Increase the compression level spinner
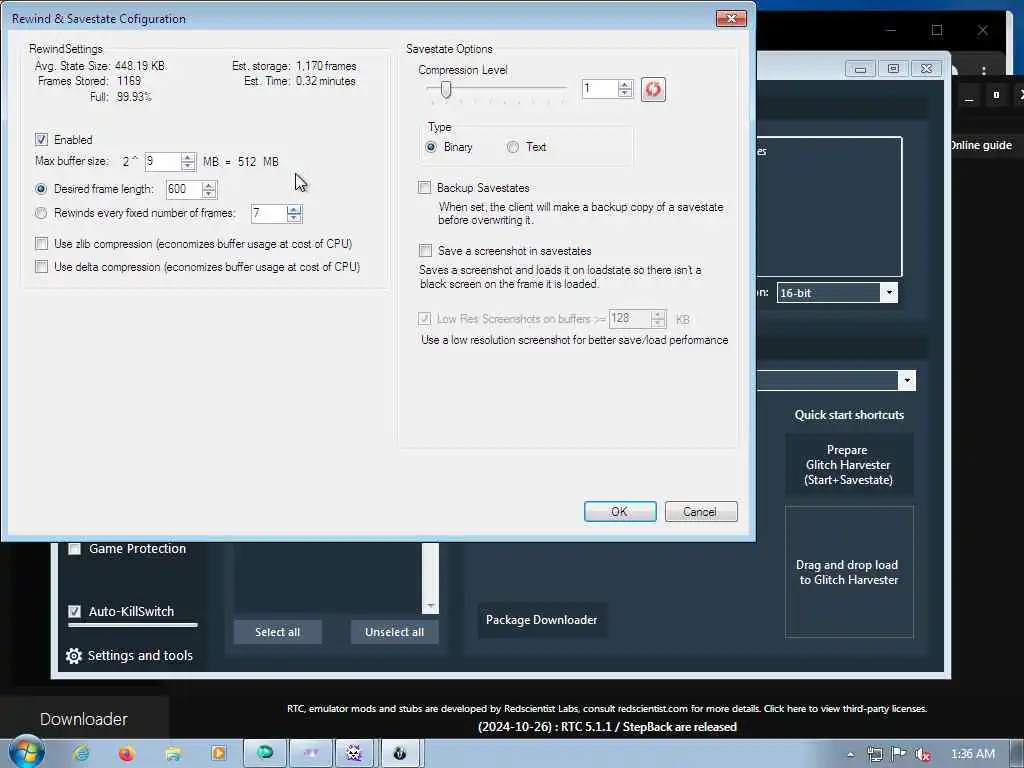Screen dimensions: 1024x768 pos(625,85)
